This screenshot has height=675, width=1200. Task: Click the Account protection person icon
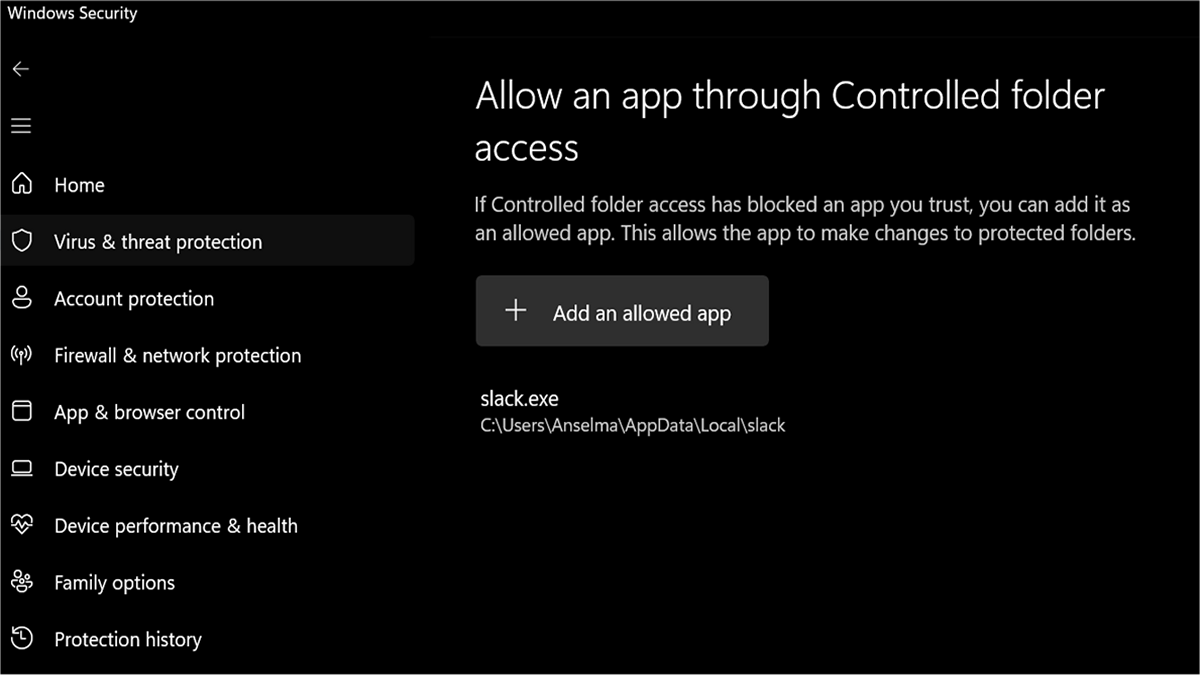tap(21, 298)
